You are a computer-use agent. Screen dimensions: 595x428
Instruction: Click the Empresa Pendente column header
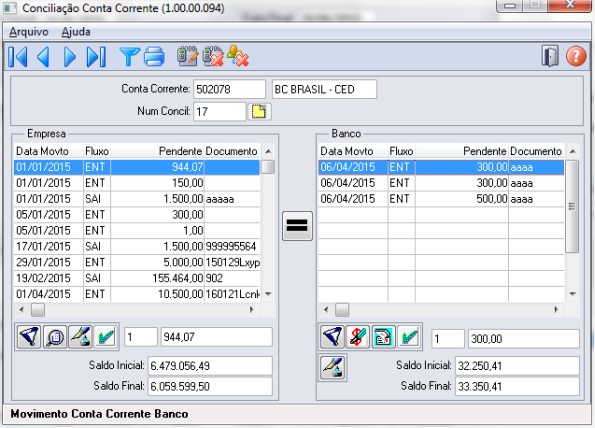point(157,151)
